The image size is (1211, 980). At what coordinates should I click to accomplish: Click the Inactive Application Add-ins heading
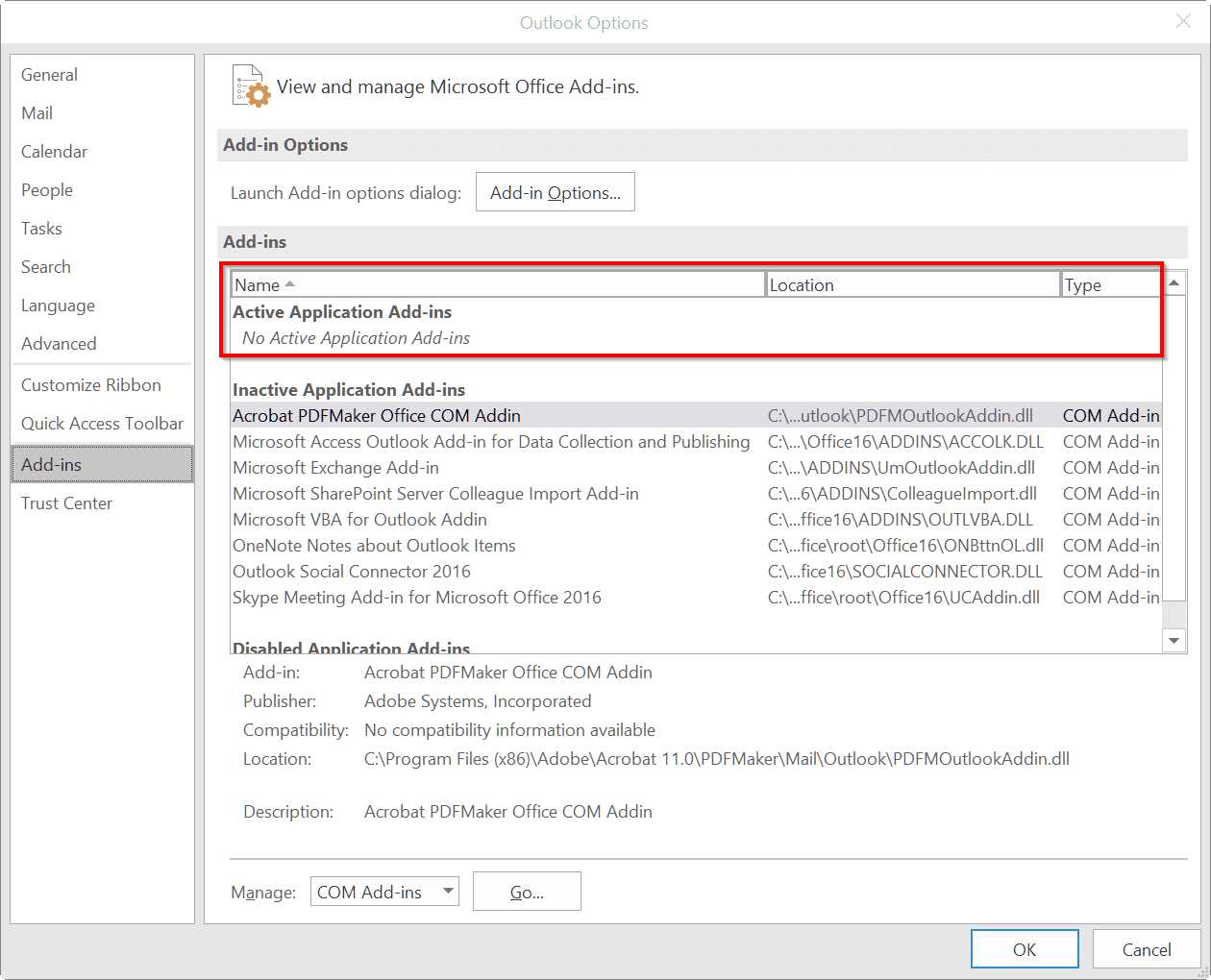(349, 390)
